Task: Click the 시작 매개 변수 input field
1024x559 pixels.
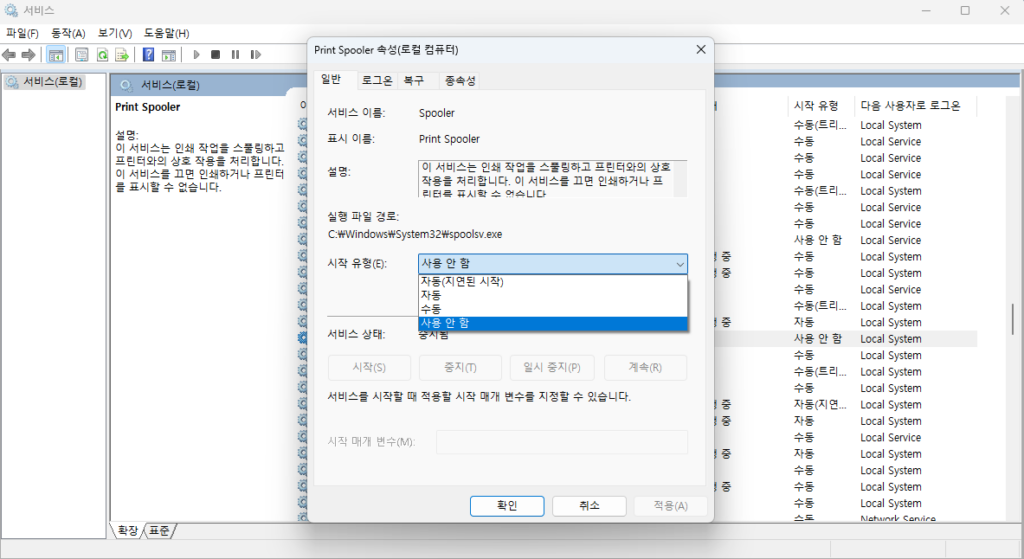Action: point(562,442)
